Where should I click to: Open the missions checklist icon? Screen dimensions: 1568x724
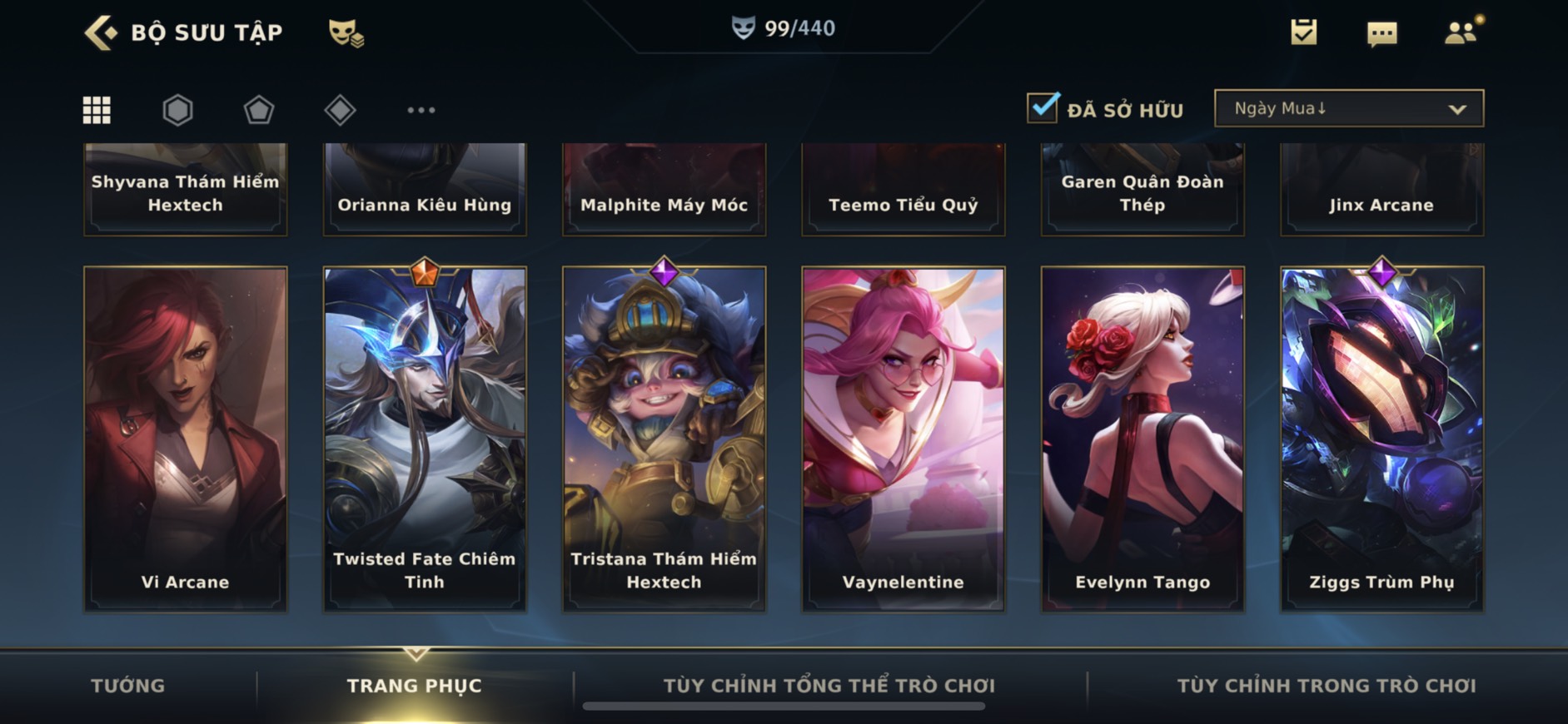pos(1303,32)
